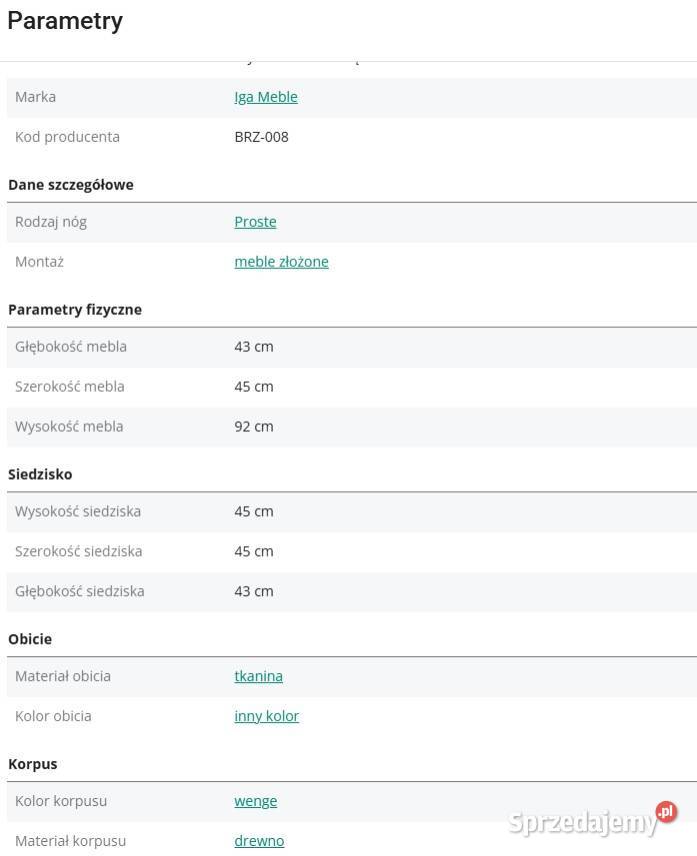Click the 92 cm furniture height value
Viewport: 697px width, 856px height.
tap(253, 426)
